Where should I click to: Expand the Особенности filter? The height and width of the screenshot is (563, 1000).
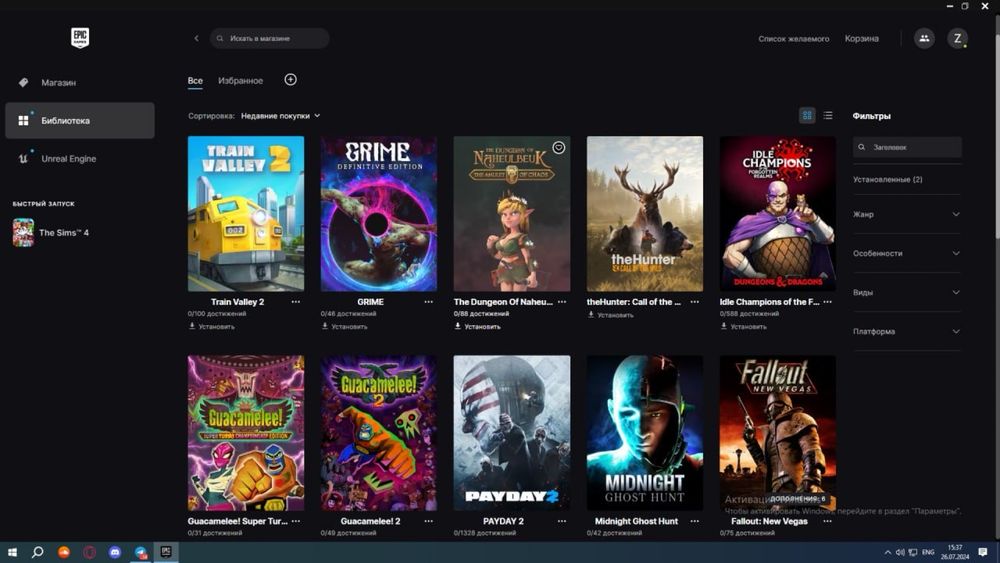[x=906, y=253]
